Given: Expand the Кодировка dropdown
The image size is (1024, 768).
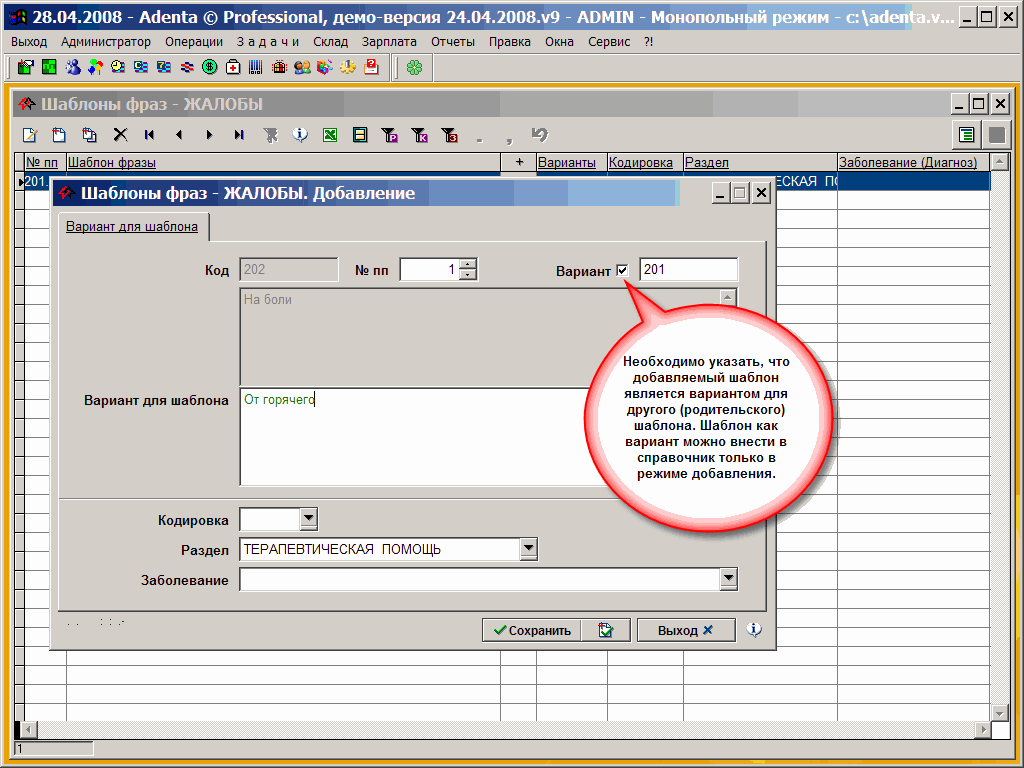Looking at the screenshot, I should 308,518.
